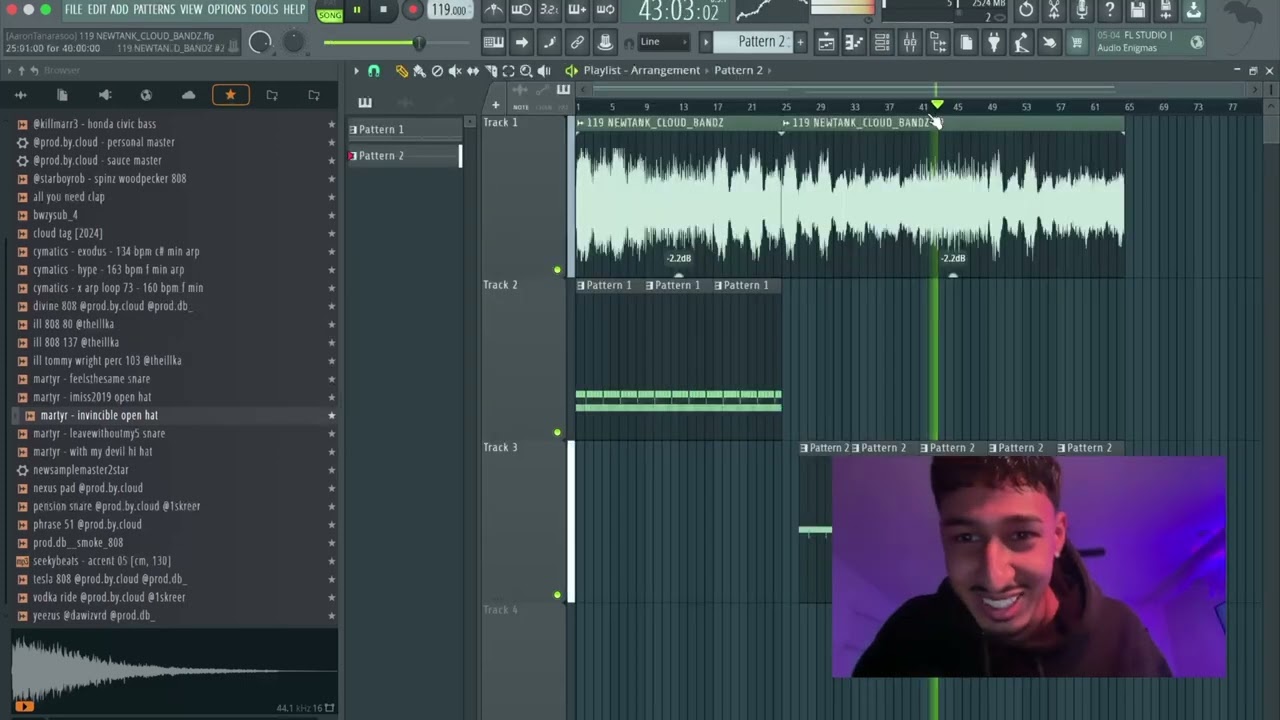Click the one-click audio recording microphone
Image resolution: width=1280 pixels, height=720 pixels.
[1082, 11]
